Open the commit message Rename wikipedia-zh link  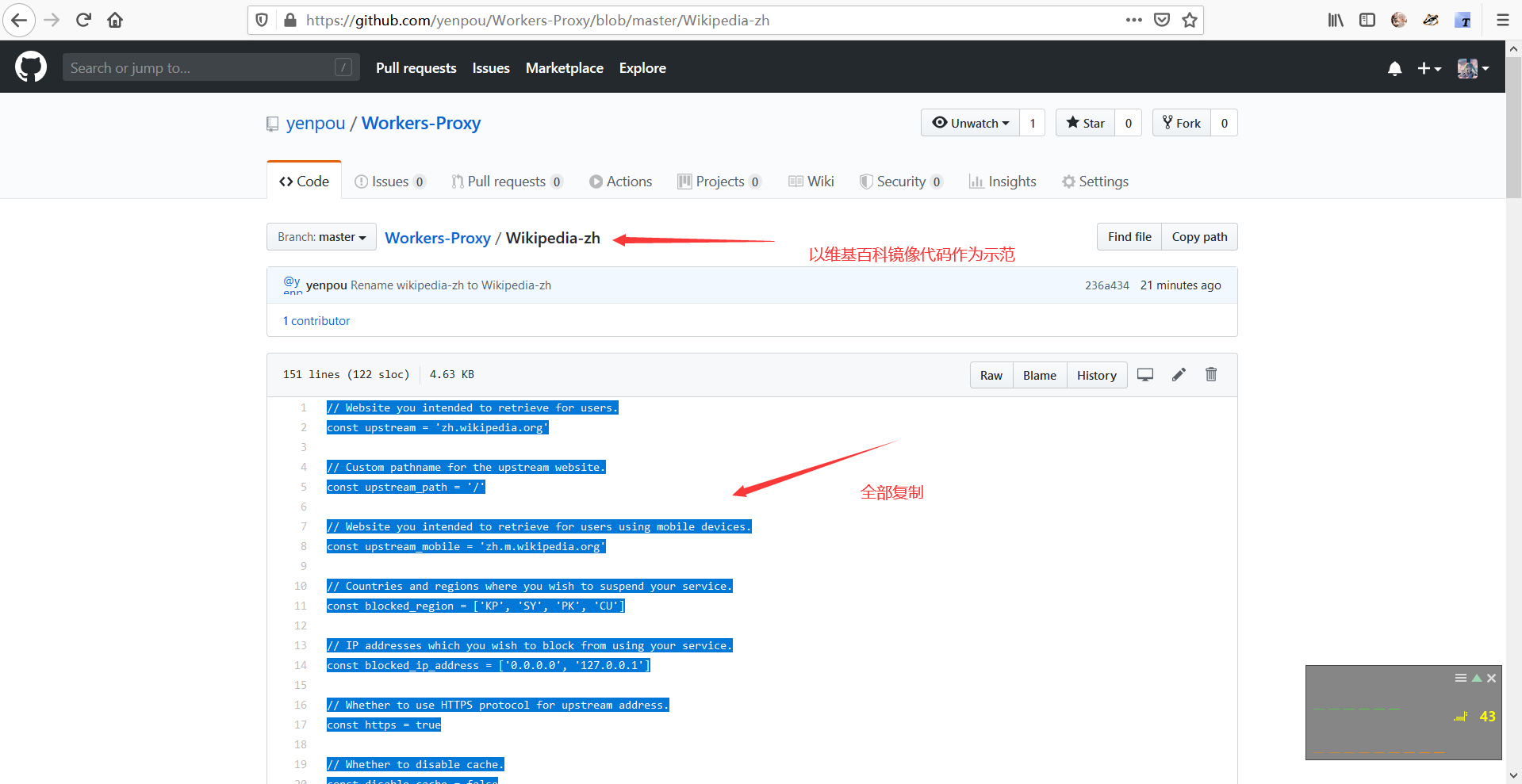point(450,285)
